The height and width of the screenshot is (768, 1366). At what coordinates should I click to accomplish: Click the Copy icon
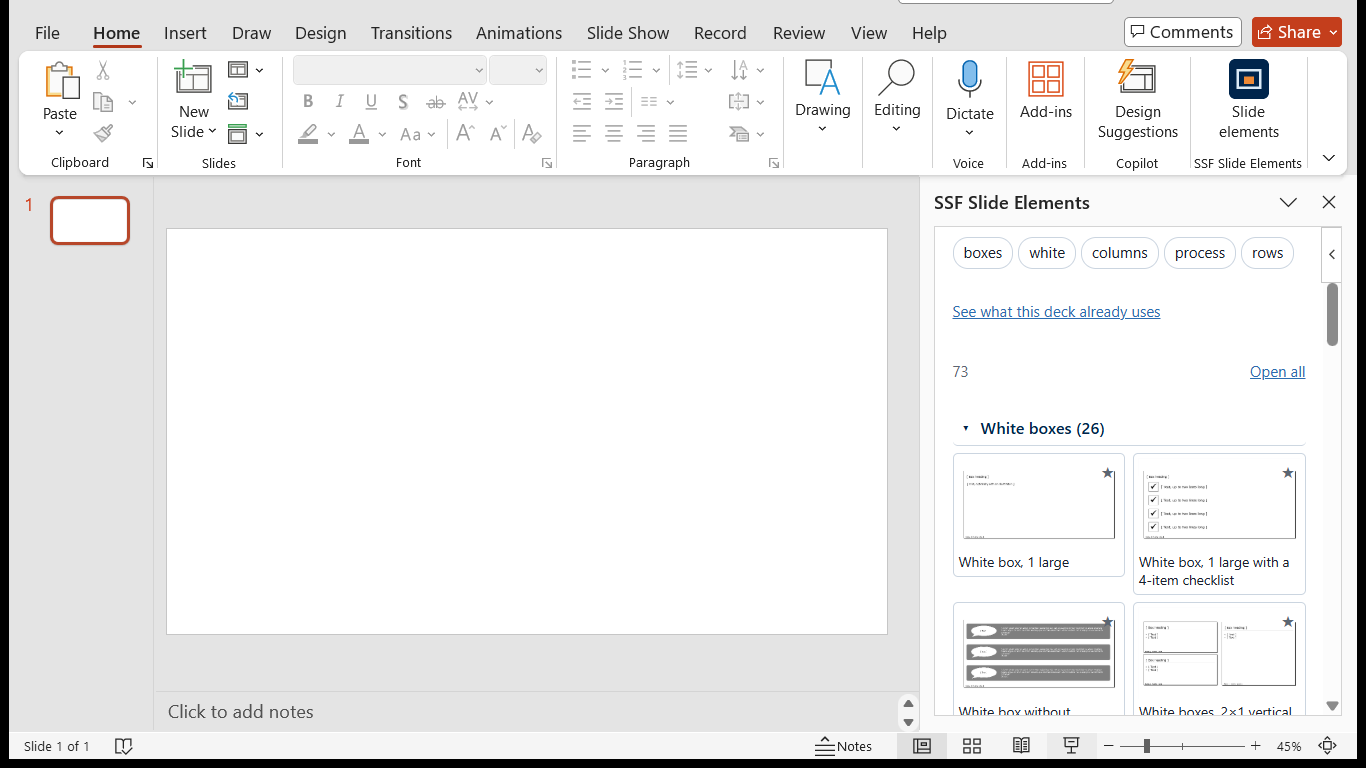[103, 102]
